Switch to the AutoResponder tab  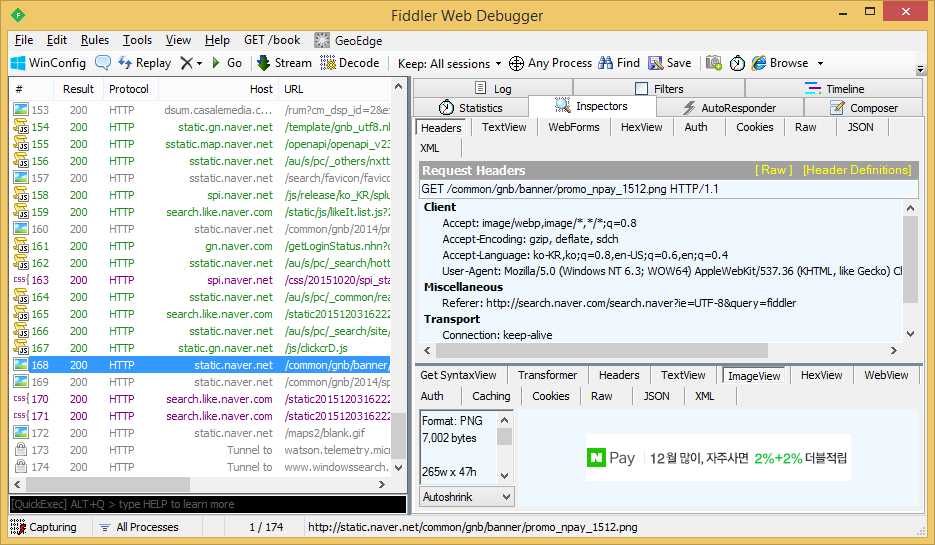(730, 108)
